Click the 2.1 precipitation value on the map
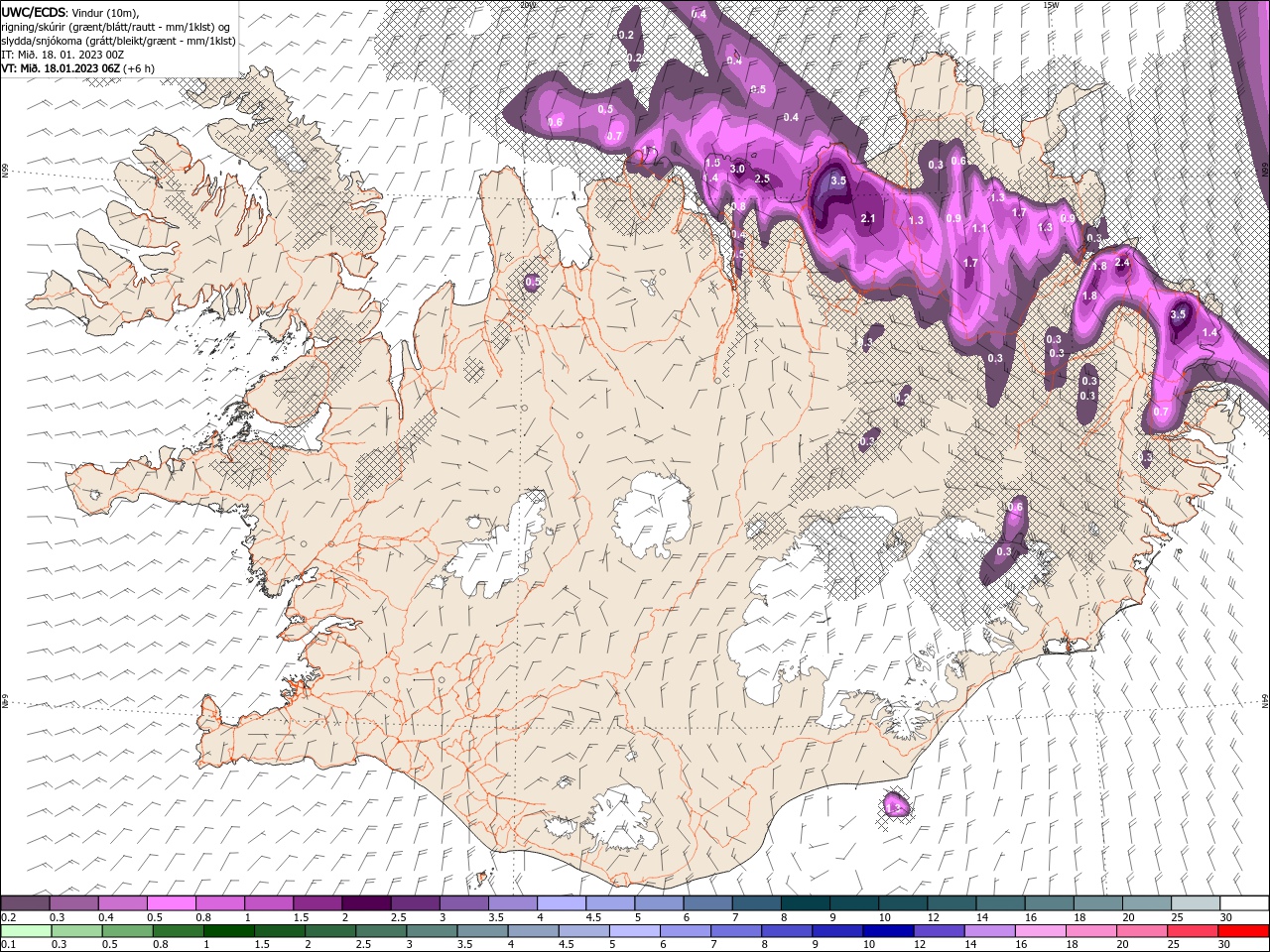Screen dimensions: 1270x952 [x=868, y=218]
